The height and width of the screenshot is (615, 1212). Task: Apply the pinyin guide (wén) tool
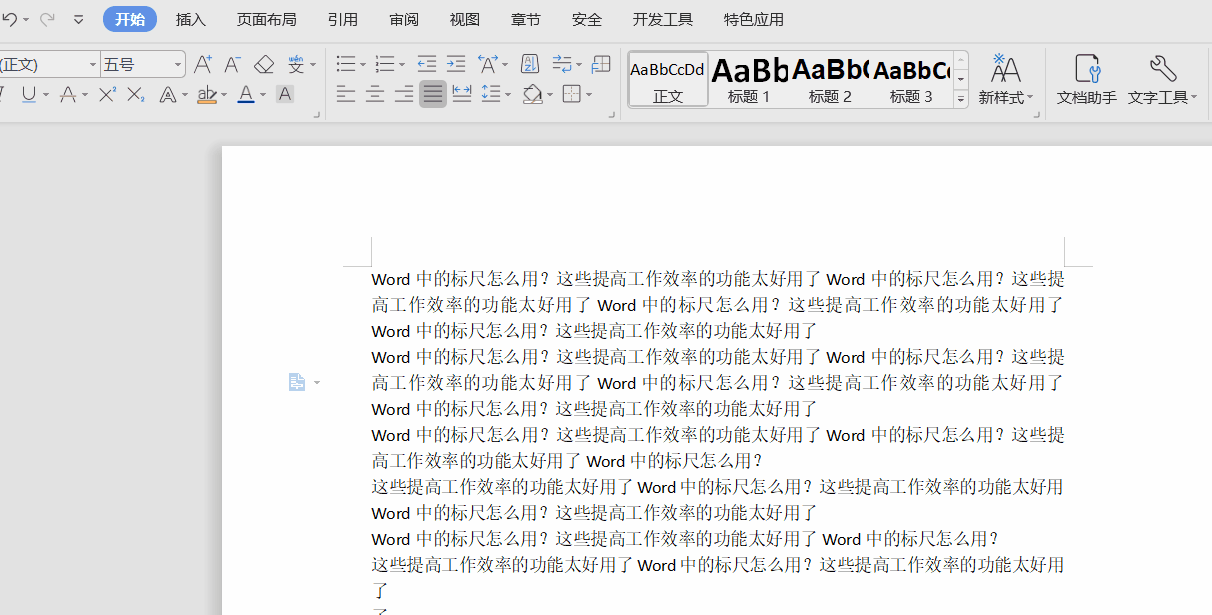coord(296,64)
